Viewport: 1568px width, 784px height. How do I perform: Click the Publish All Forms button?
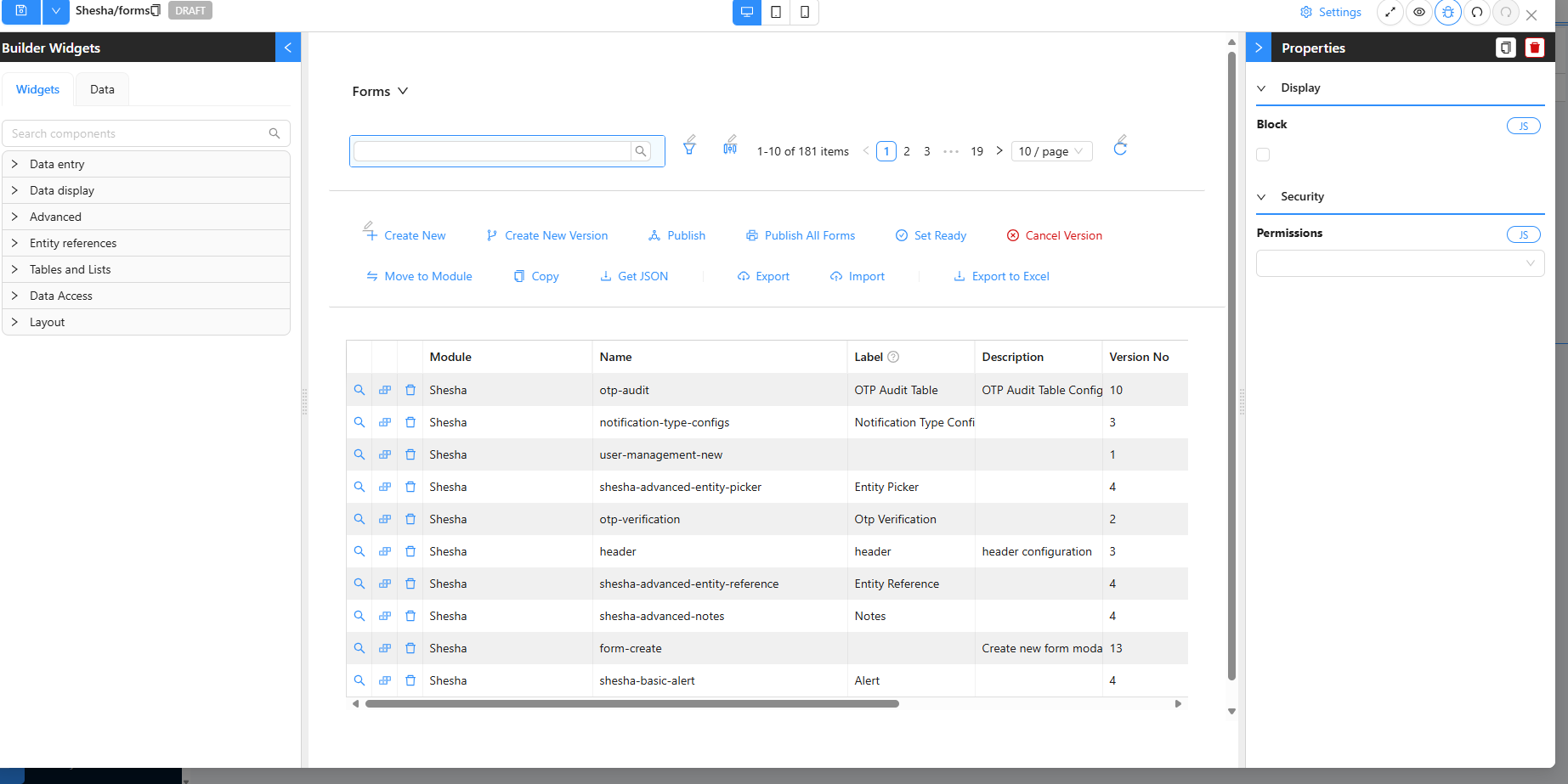coord(801,235)
